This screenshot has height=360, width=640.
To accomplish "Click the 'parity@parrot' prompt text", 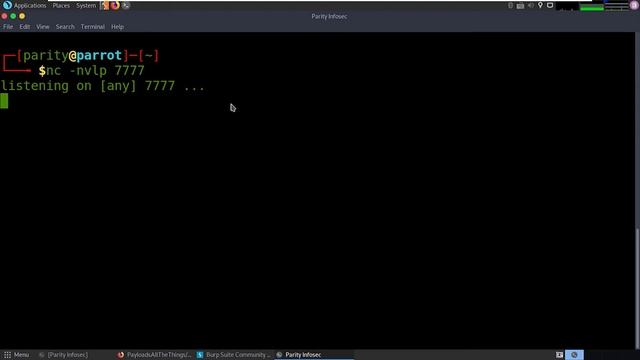I will [73, 56].
